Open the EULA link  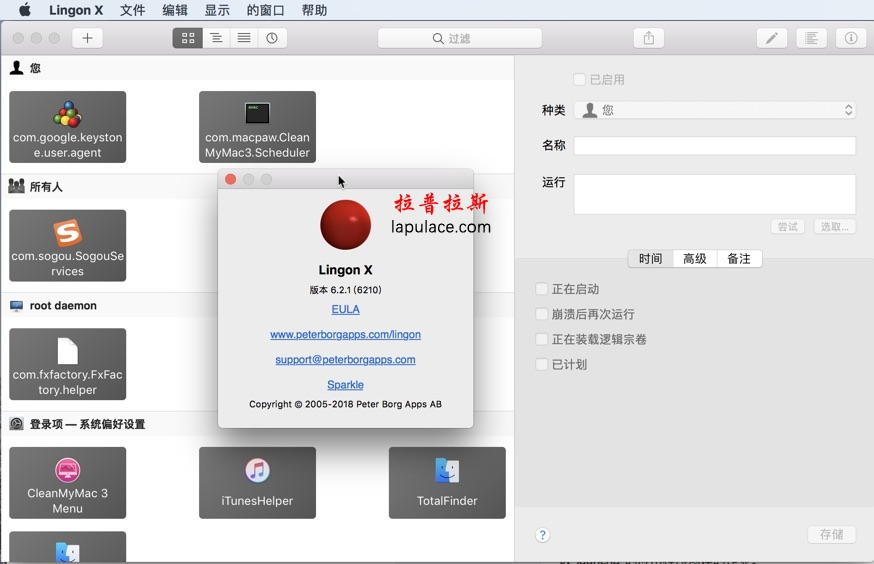tap(345, 309)
